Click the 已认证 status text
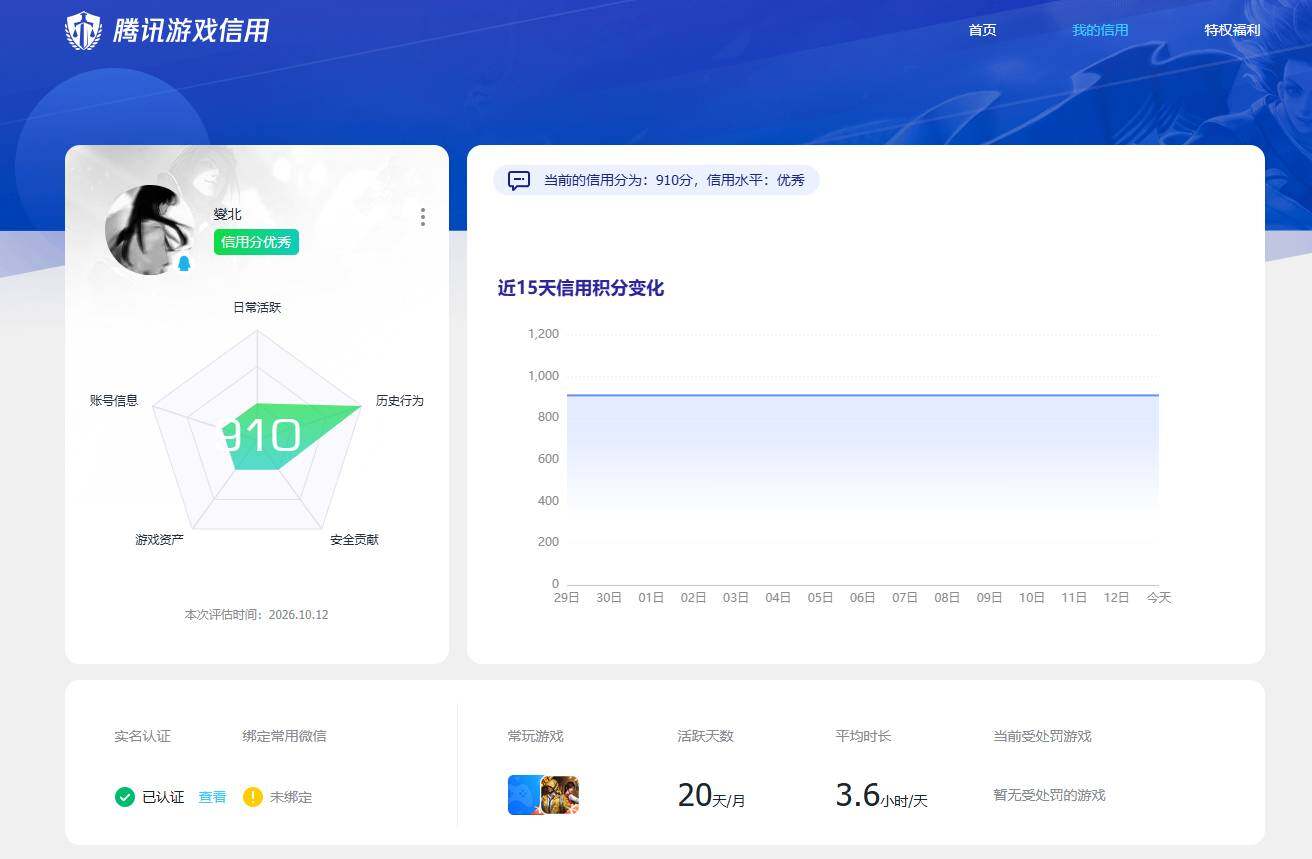 (x=163, y=797)
